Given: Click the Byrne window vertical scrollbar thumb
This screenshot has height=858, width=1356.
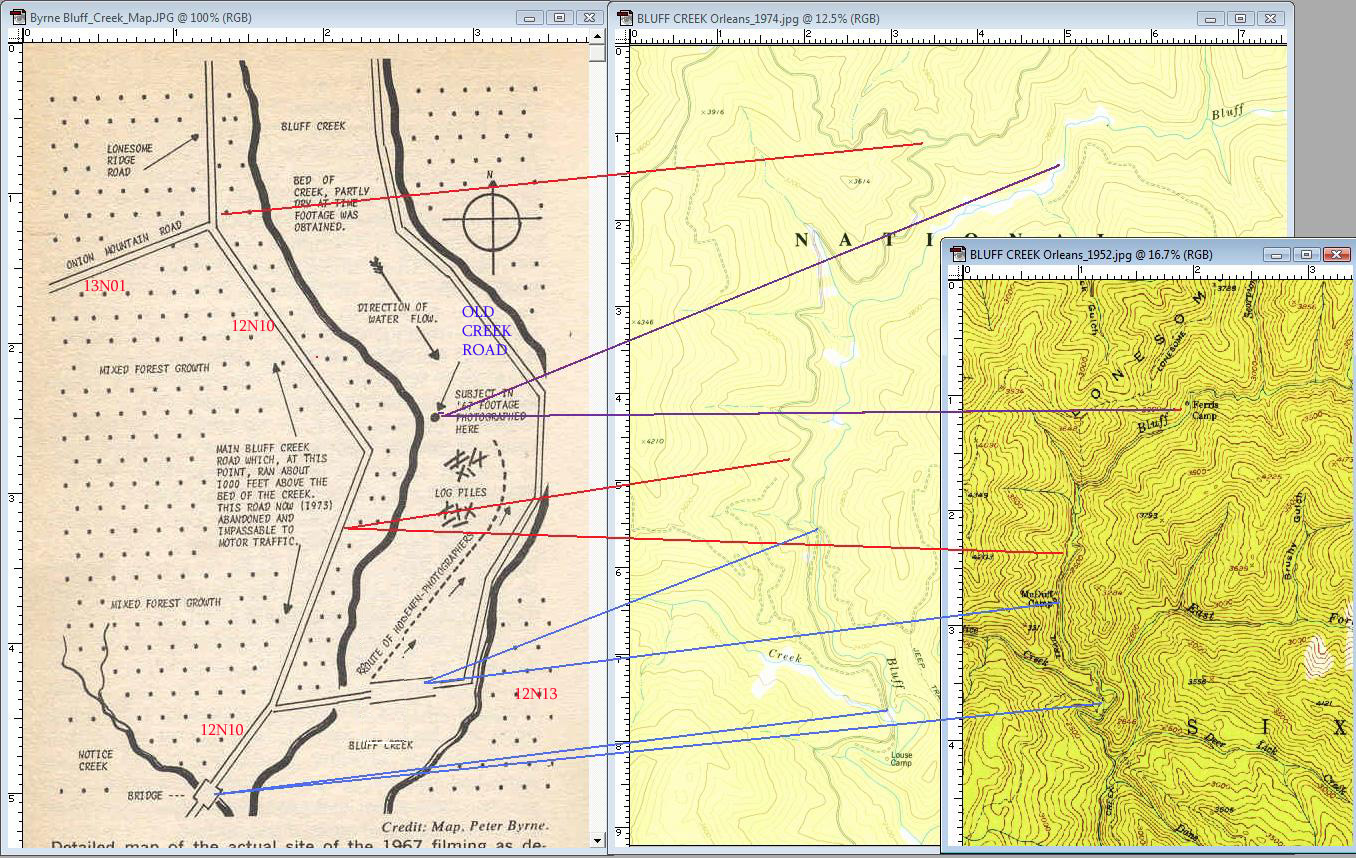Looking at the screenshot, I should [597, 54].
